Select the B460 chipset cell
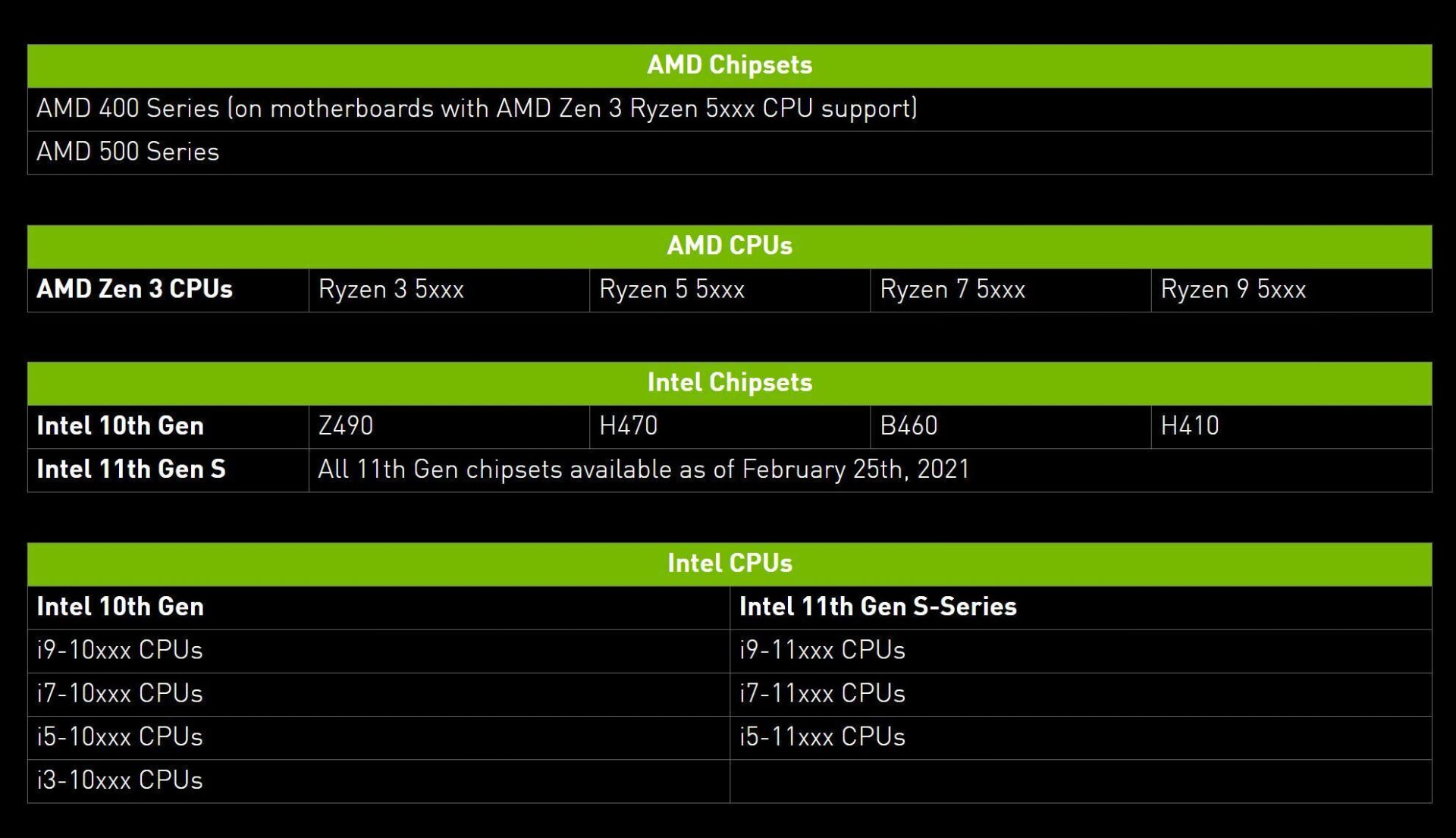This screenshot has height=838, width=1456. (908, 426)
